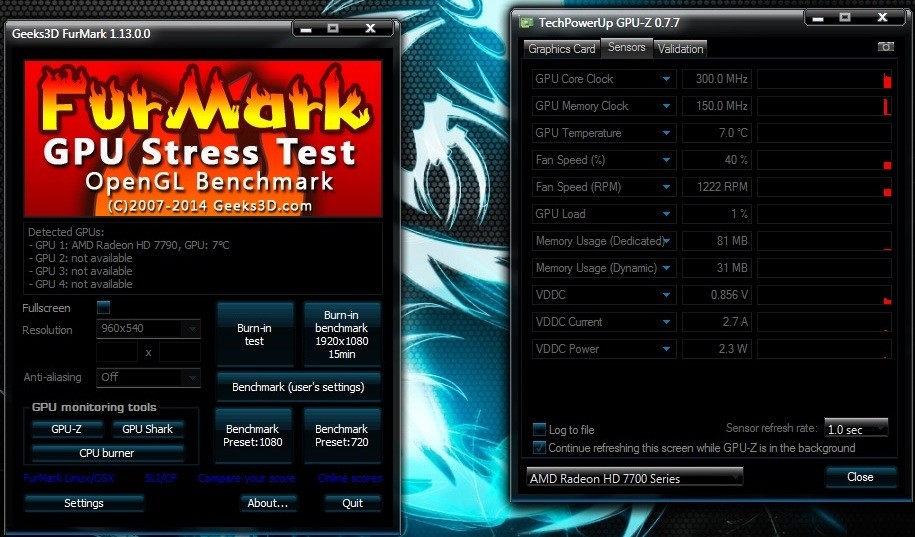Run Benchmark Preset:720
The image size is (915, 537).
point(341,435)
